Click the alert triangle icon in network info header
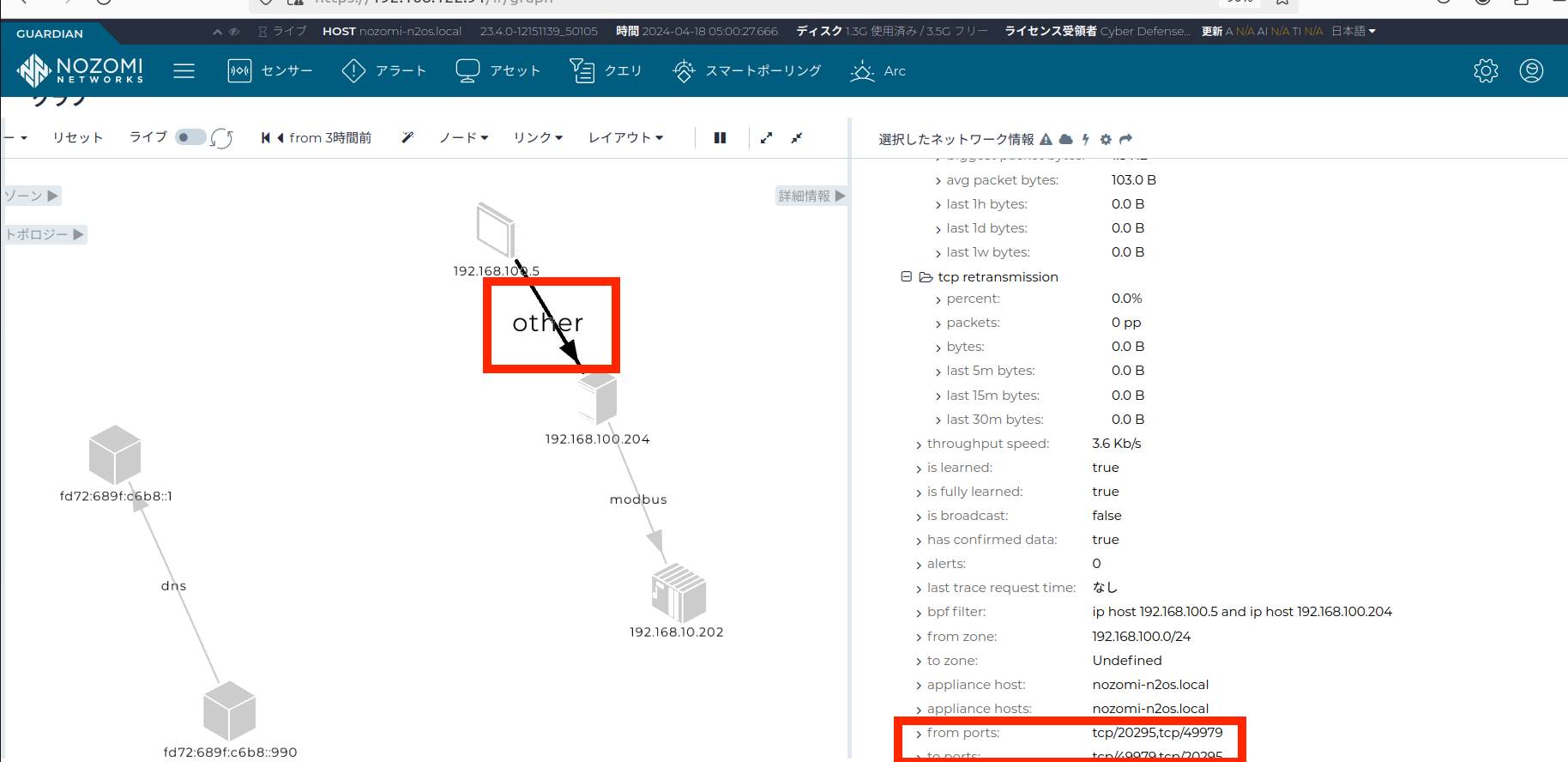Screen dimensions: 1568x762 pyautogui.click(x=1046, y=139)
